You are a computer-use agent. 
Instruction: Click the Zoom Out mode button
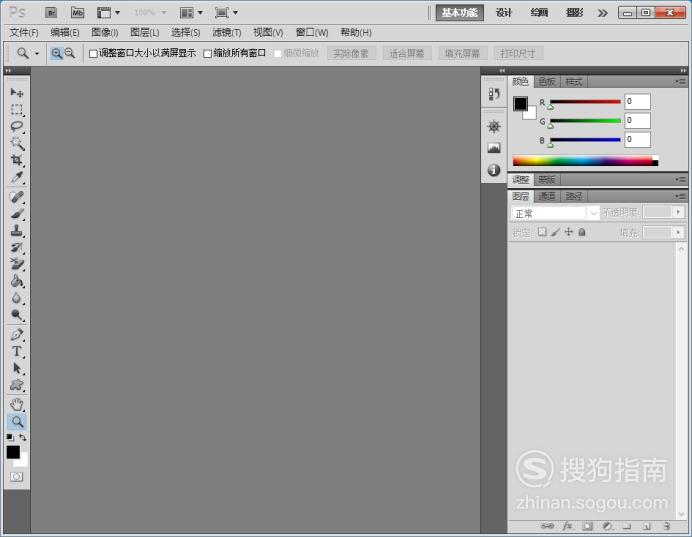(70, 53)
